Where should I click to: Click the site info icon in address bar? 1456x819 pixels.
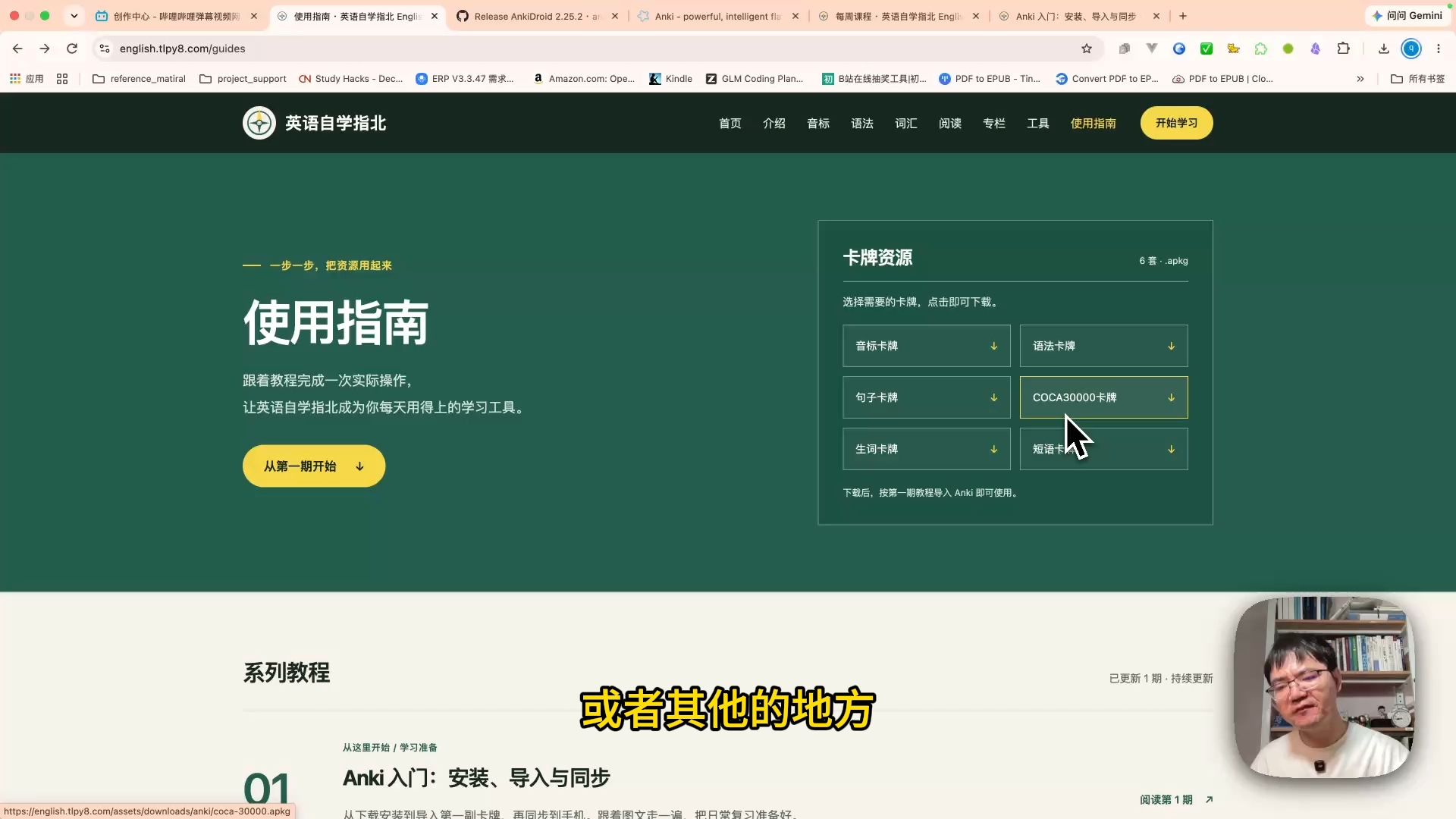105,49
